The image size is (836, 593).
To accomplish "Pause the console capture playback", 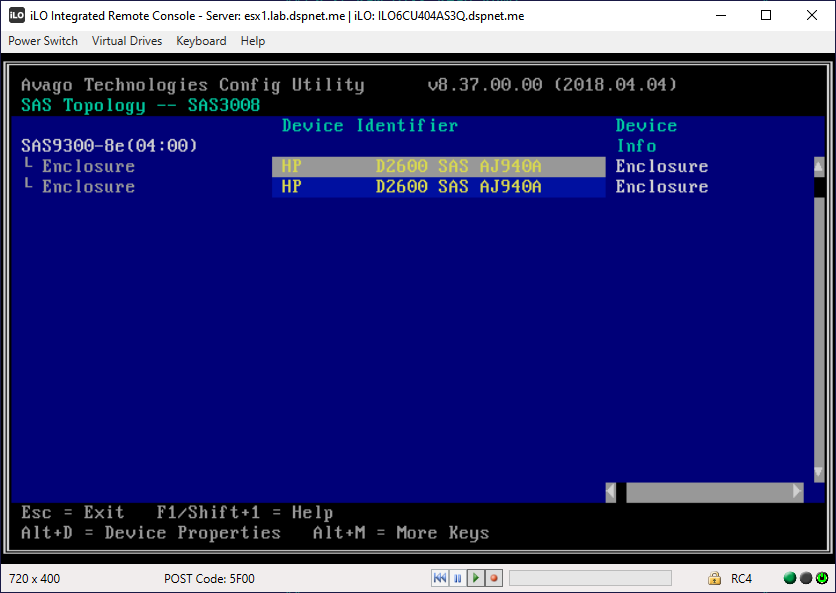I will click(458, 578).
